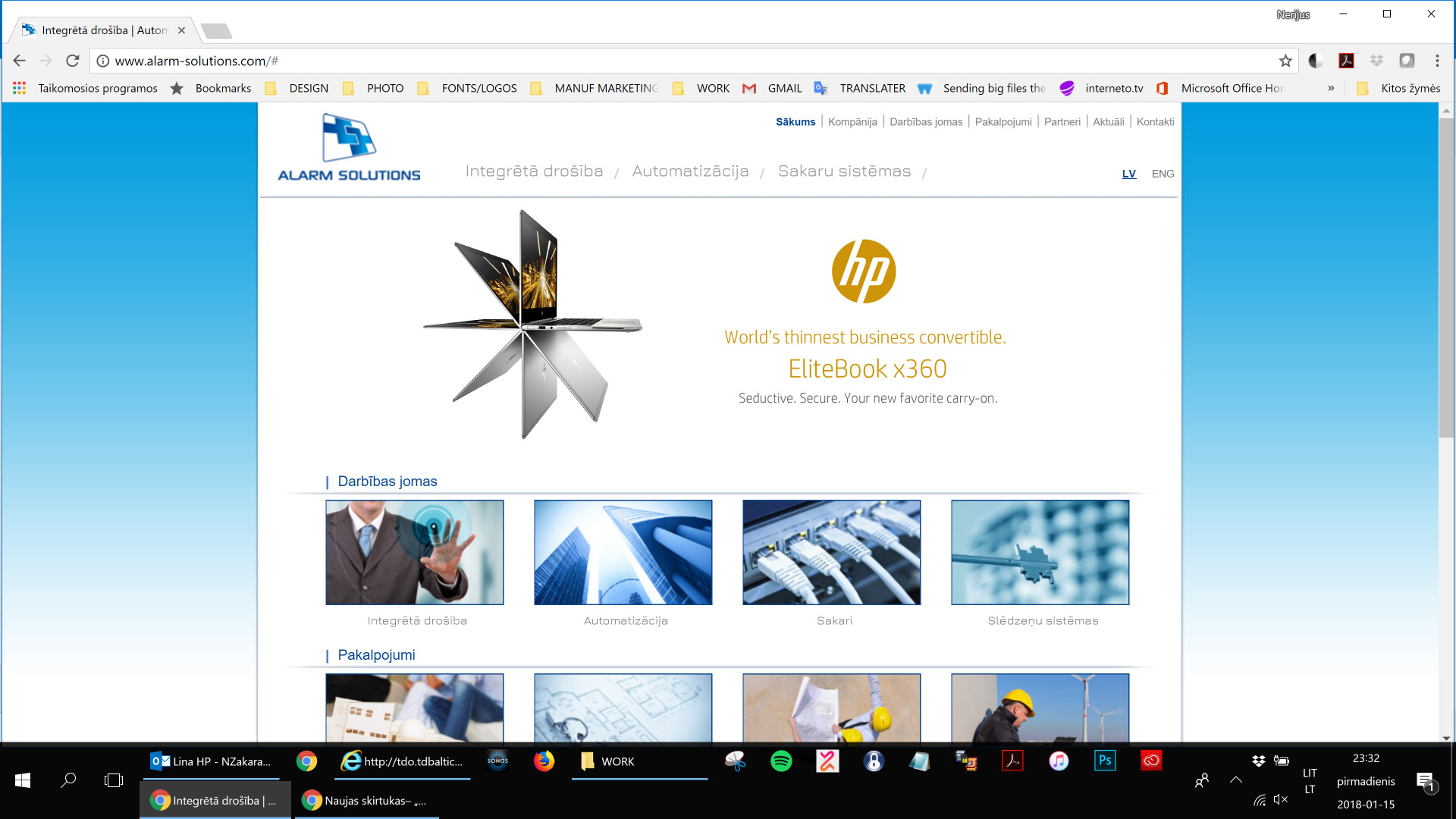Open the Sakaru sistēmas heading link
This screenshot has height=819, width=1456.
844,171
